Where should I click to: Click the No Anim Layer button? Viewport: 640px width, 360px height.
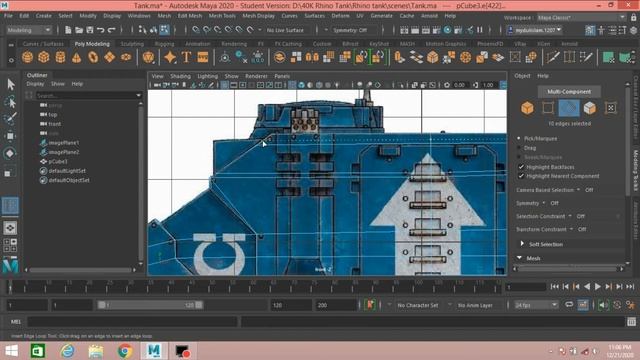point(475,305)
